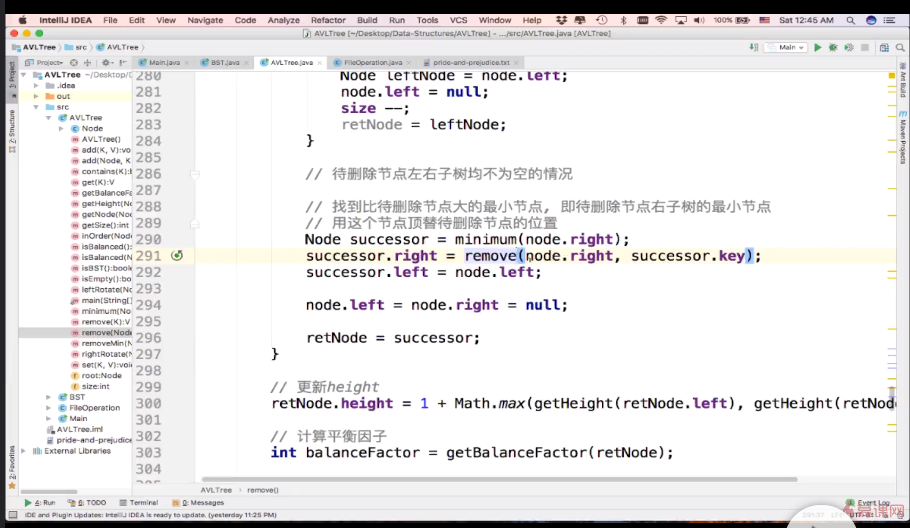Click Collapse All icon in Project panel
Viewport: 910px width, 528px height.
(87, 63)
